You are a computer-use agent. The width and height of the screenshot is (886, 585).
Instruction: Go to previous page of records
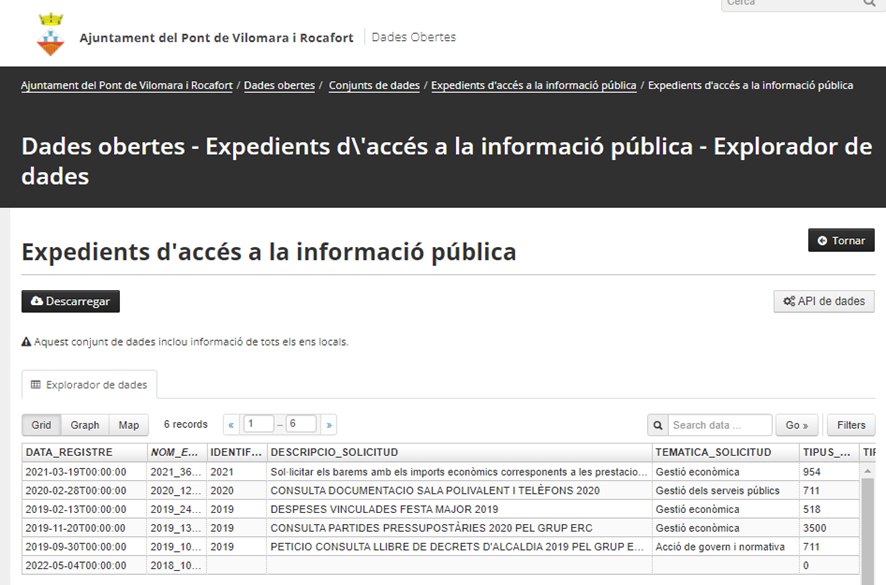click(231, 425)
